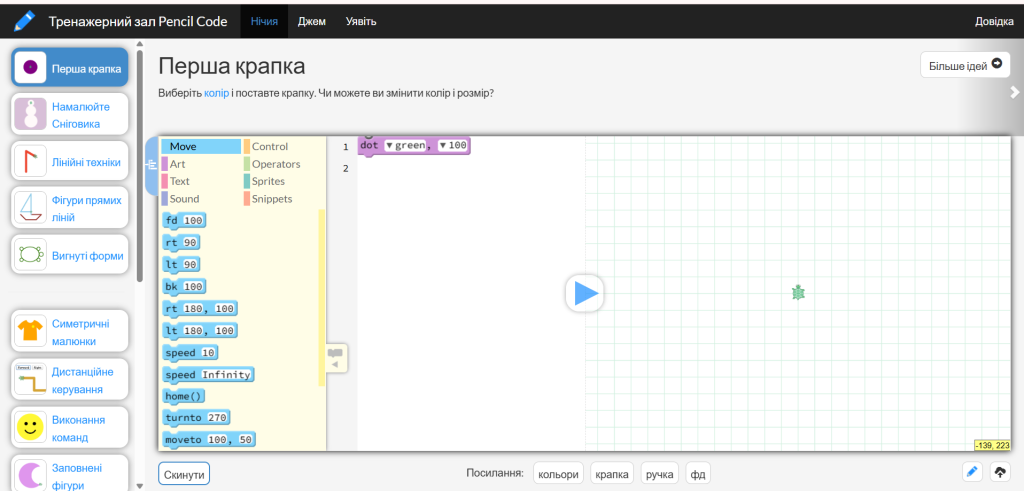Open the Перша крапка purple dot thumbnail
This screenshot has width=1024, height=491.
click(x=30, y=67)
